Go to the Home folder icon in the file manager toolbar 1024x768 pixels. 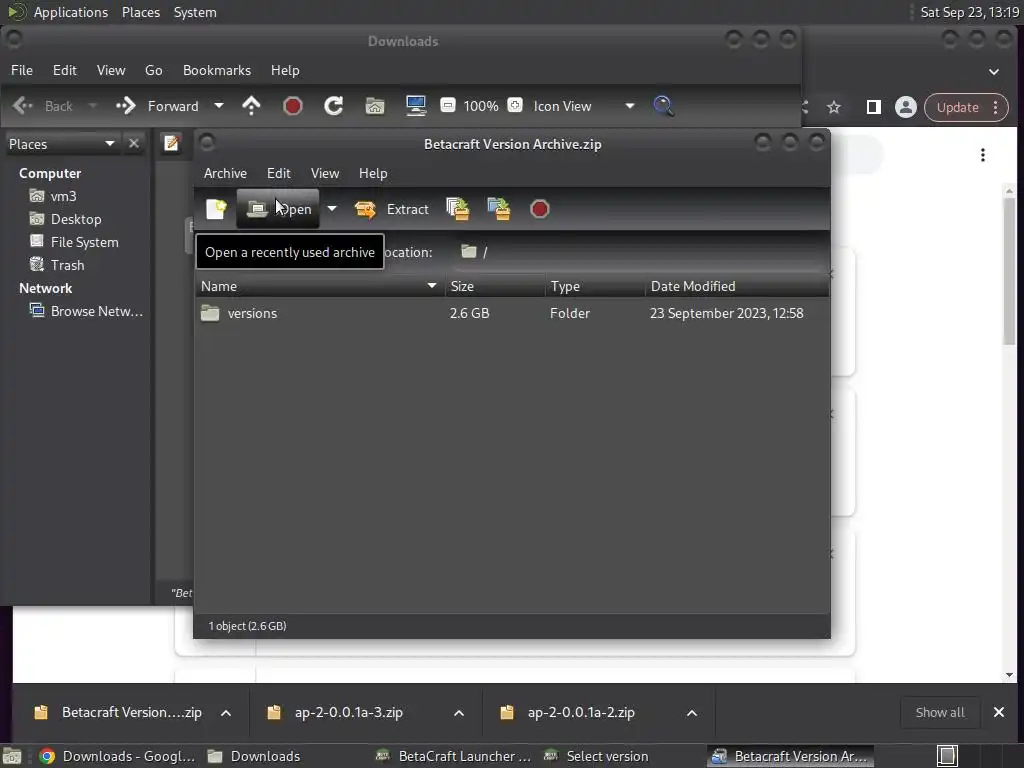pos(375,106)
